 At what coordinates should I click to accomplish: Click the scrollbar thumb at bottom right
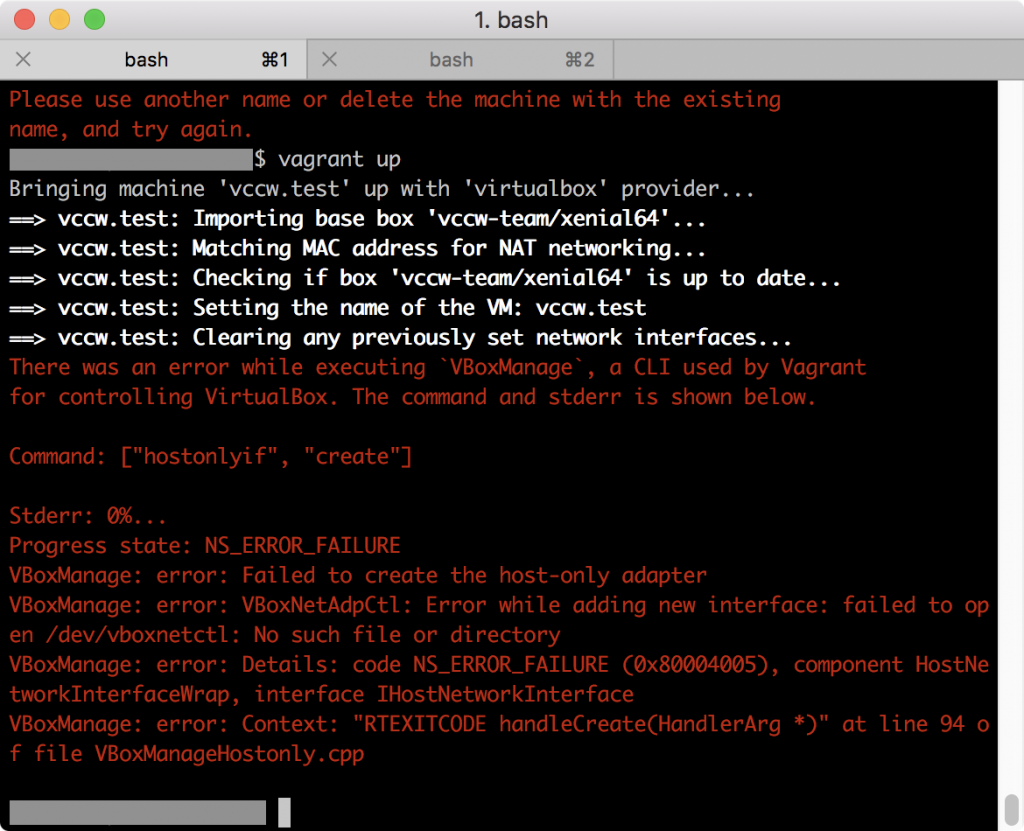click(x=1010, y=806)
